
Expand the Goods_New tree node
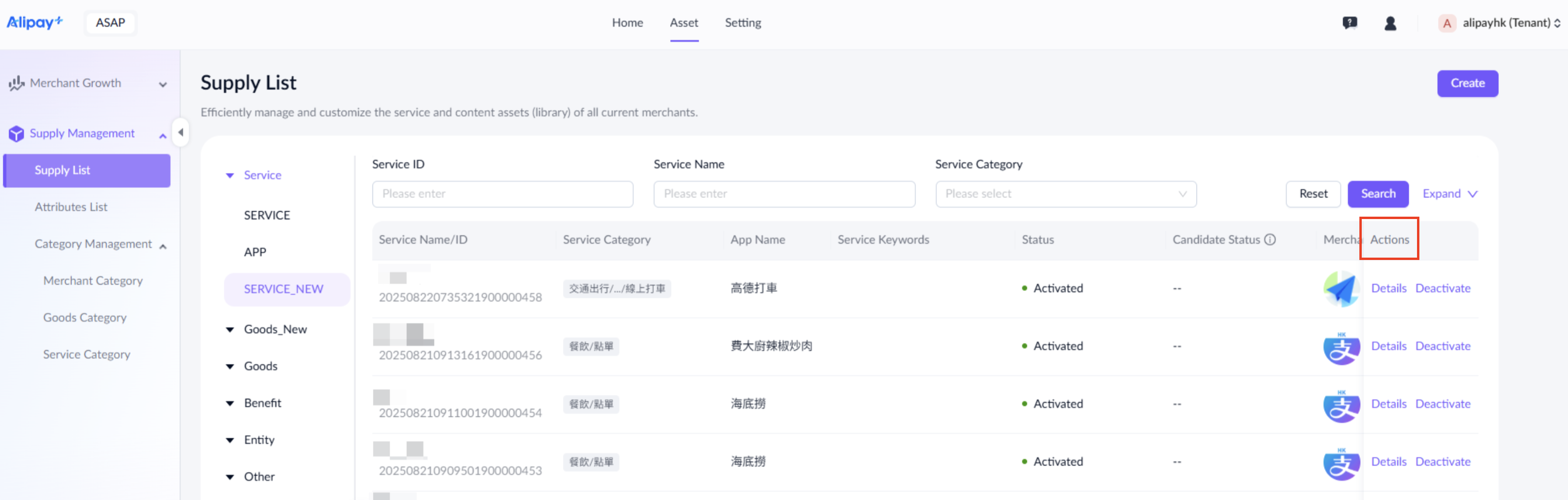230,330
